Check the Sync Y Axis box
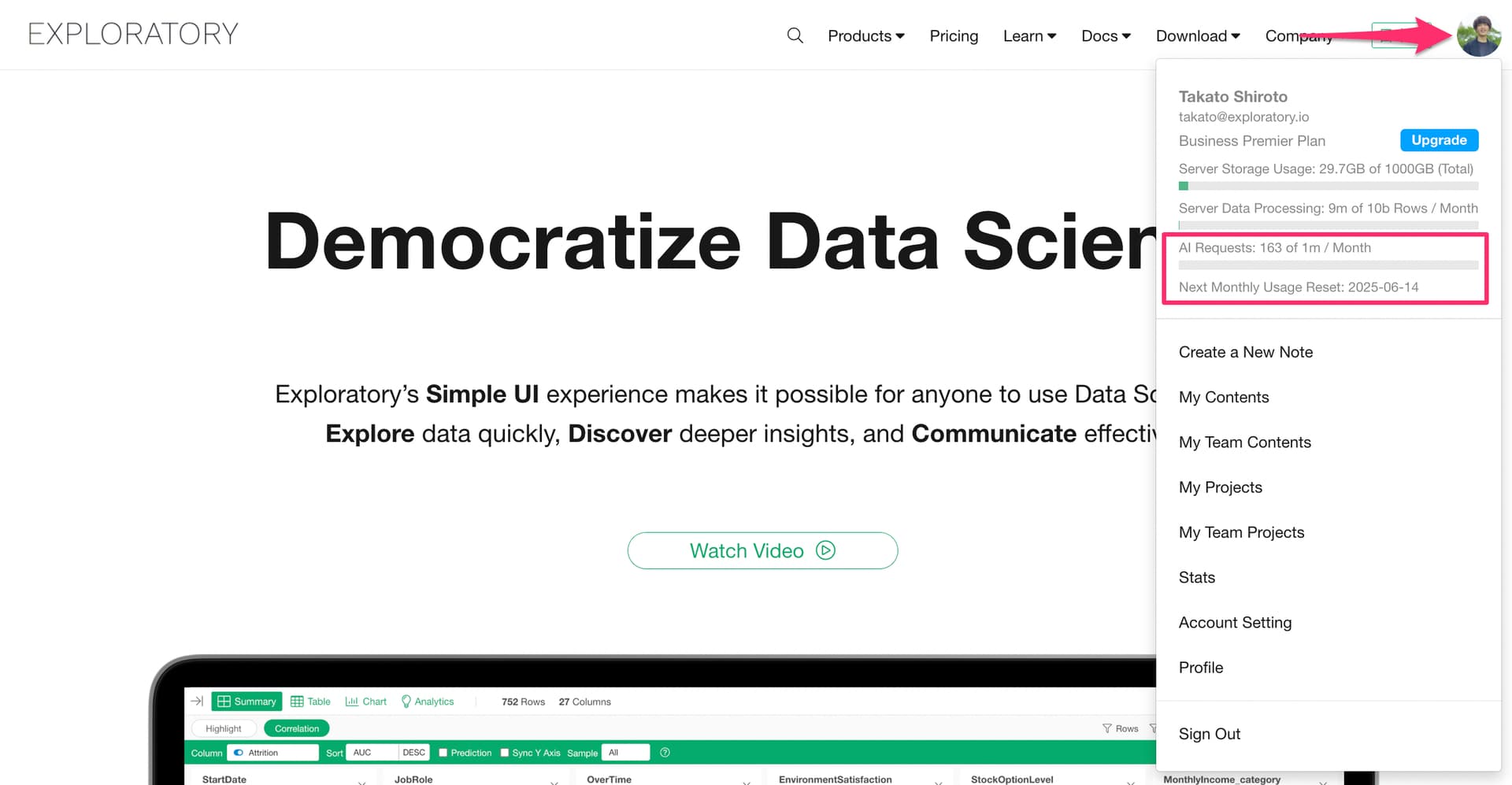 tap(505, 753)
